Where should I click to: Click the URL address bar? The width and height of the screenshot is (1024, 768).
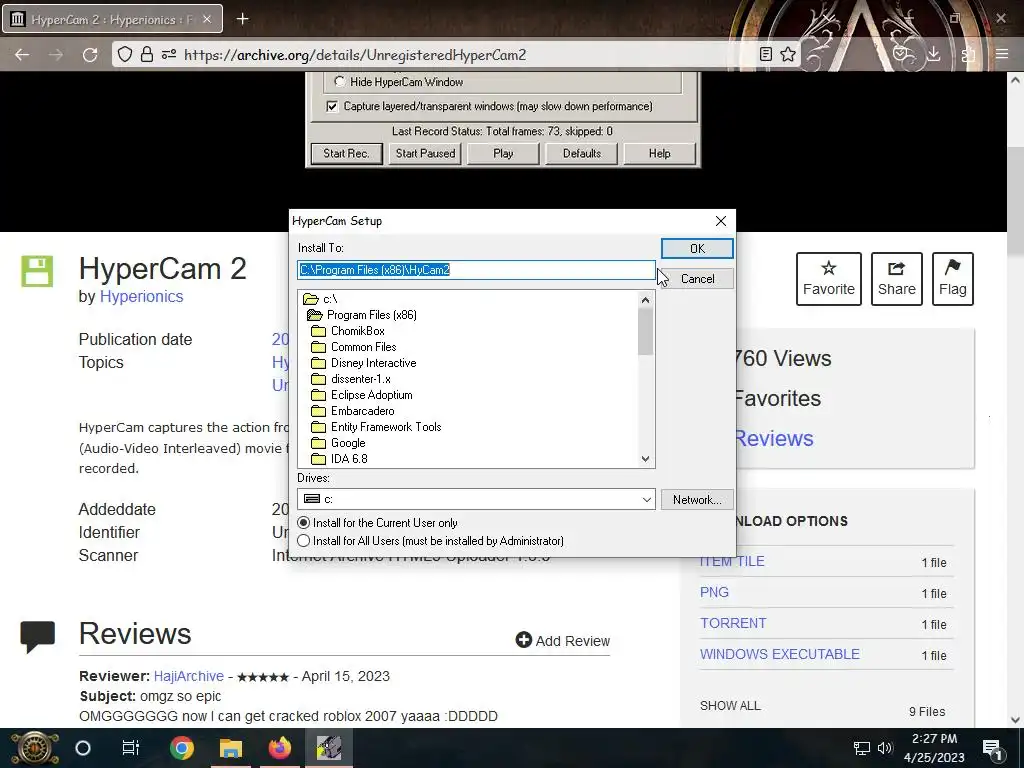tap(457, 55)
